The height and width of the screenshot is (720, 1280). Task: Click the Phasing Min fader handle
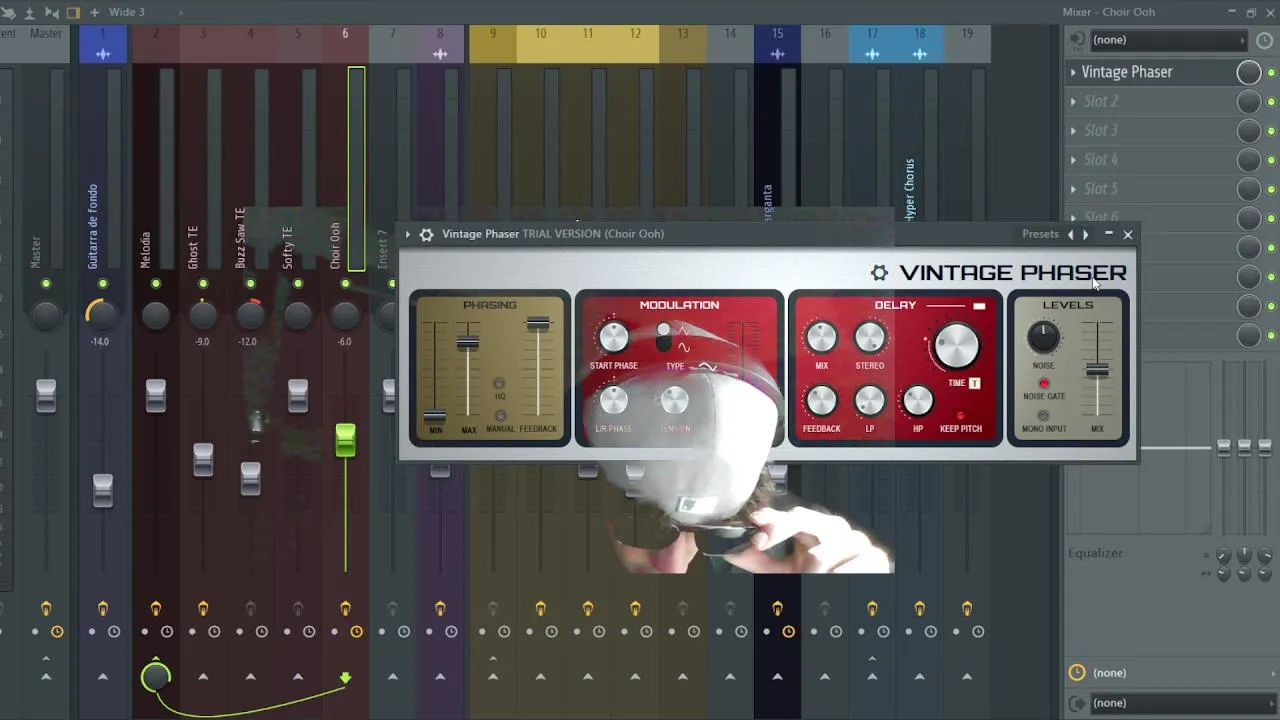point(435,416)
